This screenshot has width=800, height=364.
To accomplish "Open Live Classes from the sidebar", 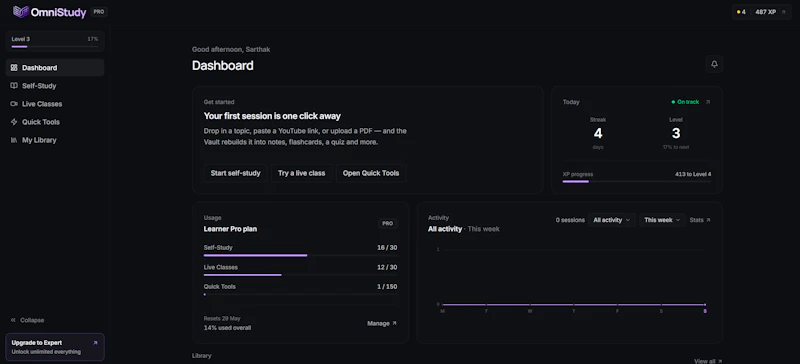I will (55, 104).
